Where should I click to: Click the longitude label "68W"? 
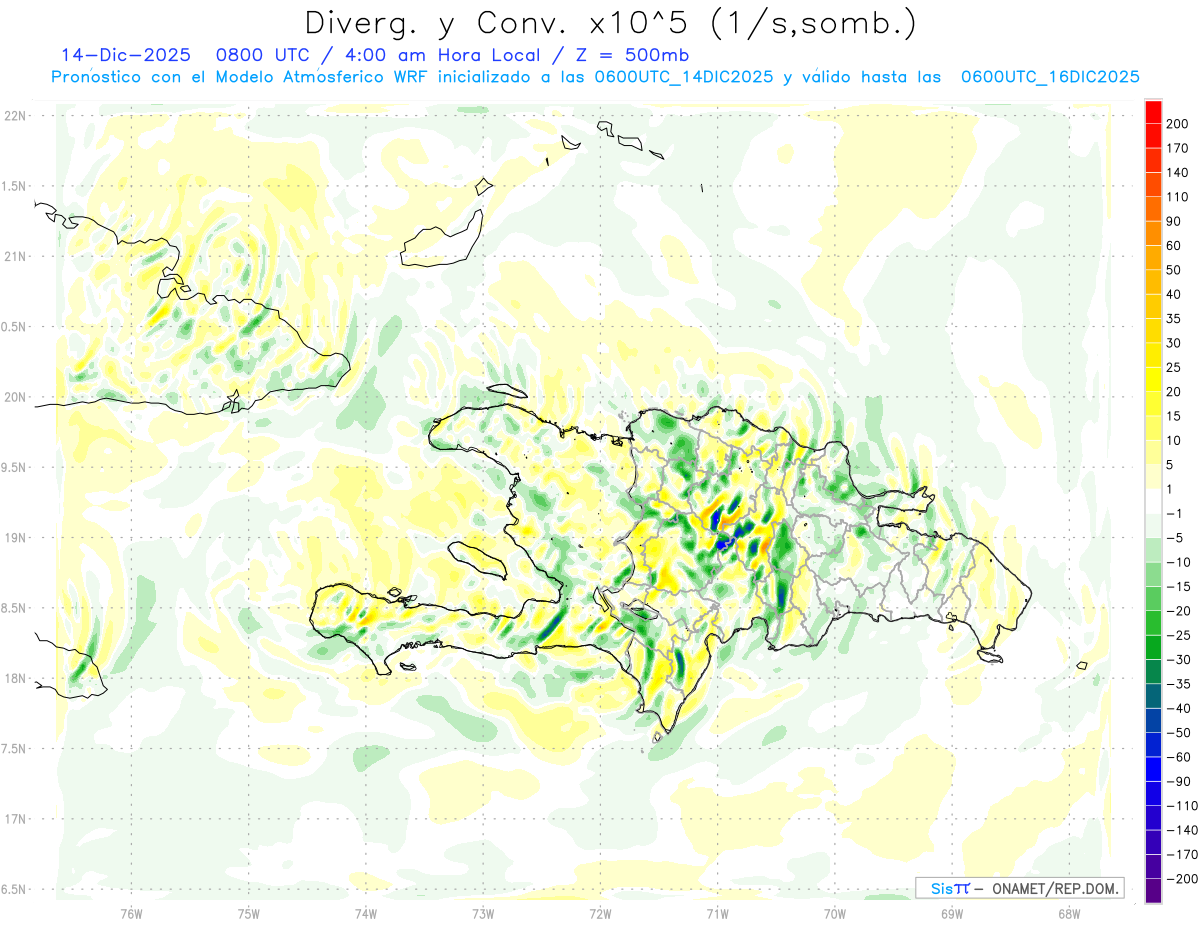pyautogui.click(x=1068, y=913)
